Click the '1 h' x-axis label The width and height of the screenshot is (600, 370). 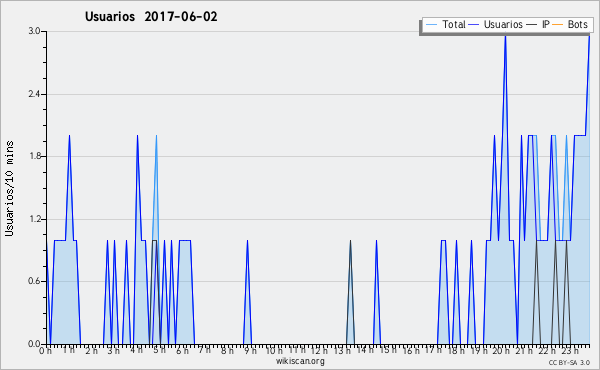tap(68, 350)
